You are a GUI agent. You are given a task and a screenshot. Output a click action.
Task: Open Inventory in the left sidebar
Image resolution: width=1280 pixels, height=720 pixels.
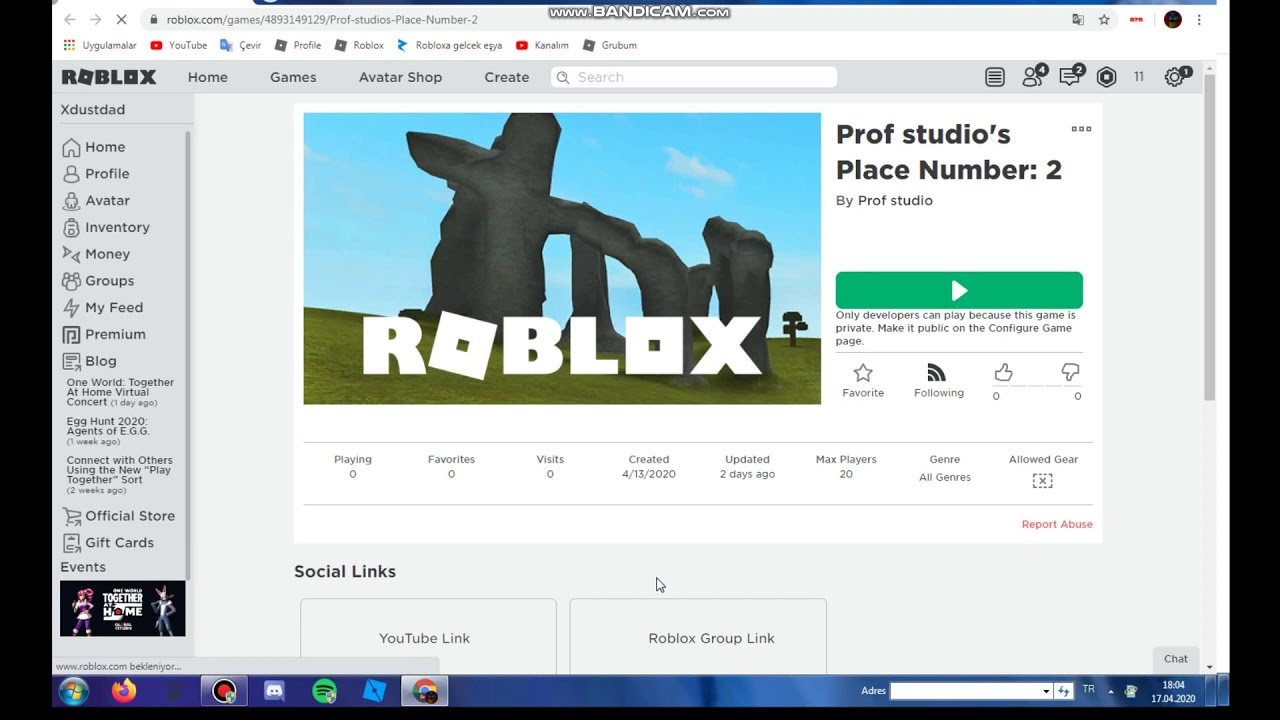(x=106, y=228)
